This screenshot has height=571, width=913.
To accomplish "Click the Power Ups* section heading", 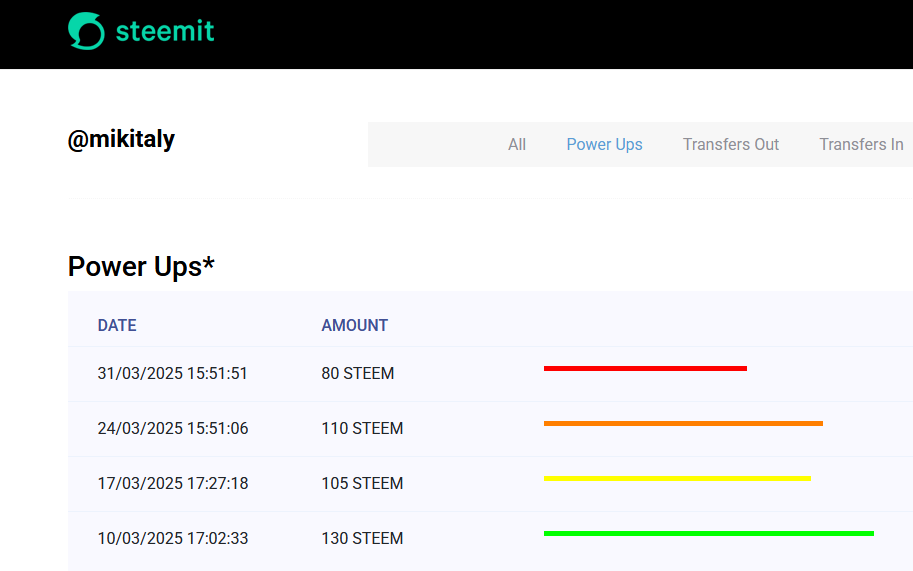I will [x=141, y=267].
